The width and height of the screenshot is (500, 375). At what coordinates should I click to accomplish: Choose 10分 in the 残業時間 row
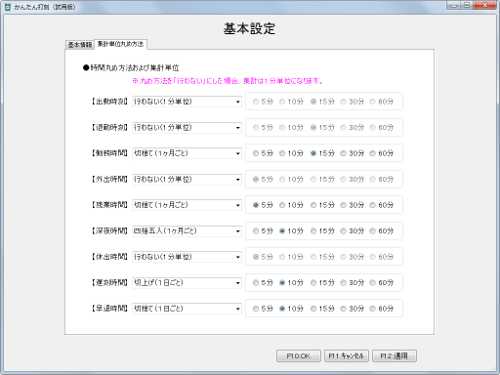(291, 205)
